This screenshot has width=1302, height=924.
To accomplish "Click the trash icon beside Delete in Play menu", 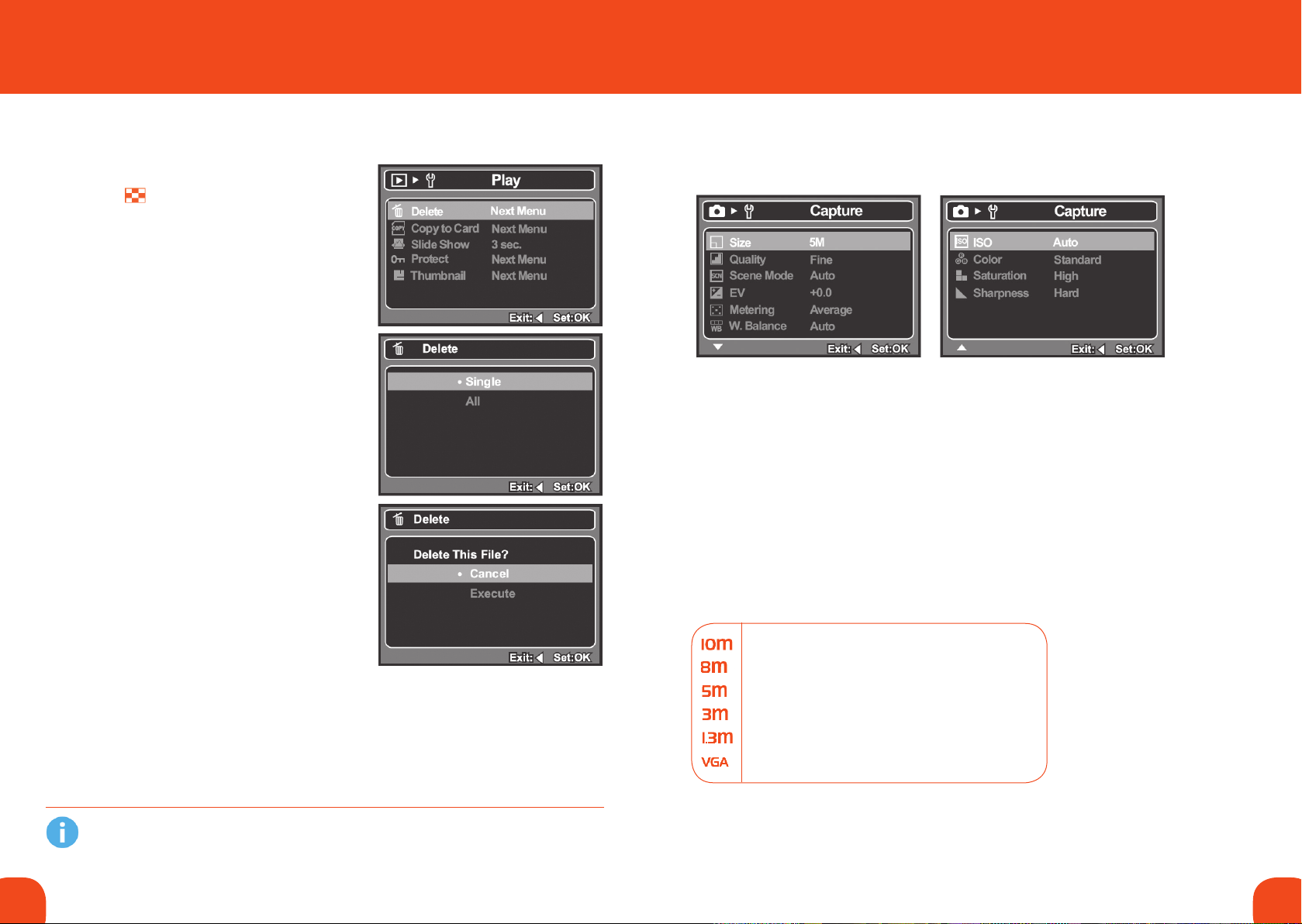I will point(398,211).
